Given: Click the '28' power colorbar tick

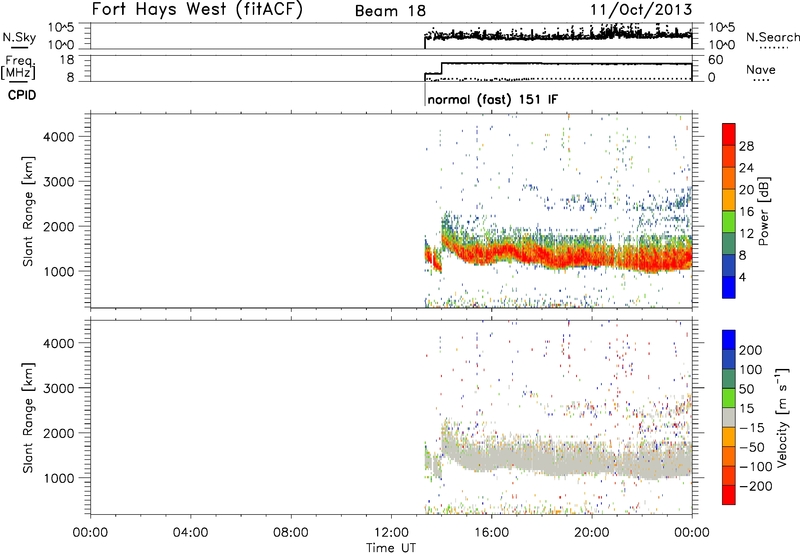Looking at the screenshot, I should (746, 146).
